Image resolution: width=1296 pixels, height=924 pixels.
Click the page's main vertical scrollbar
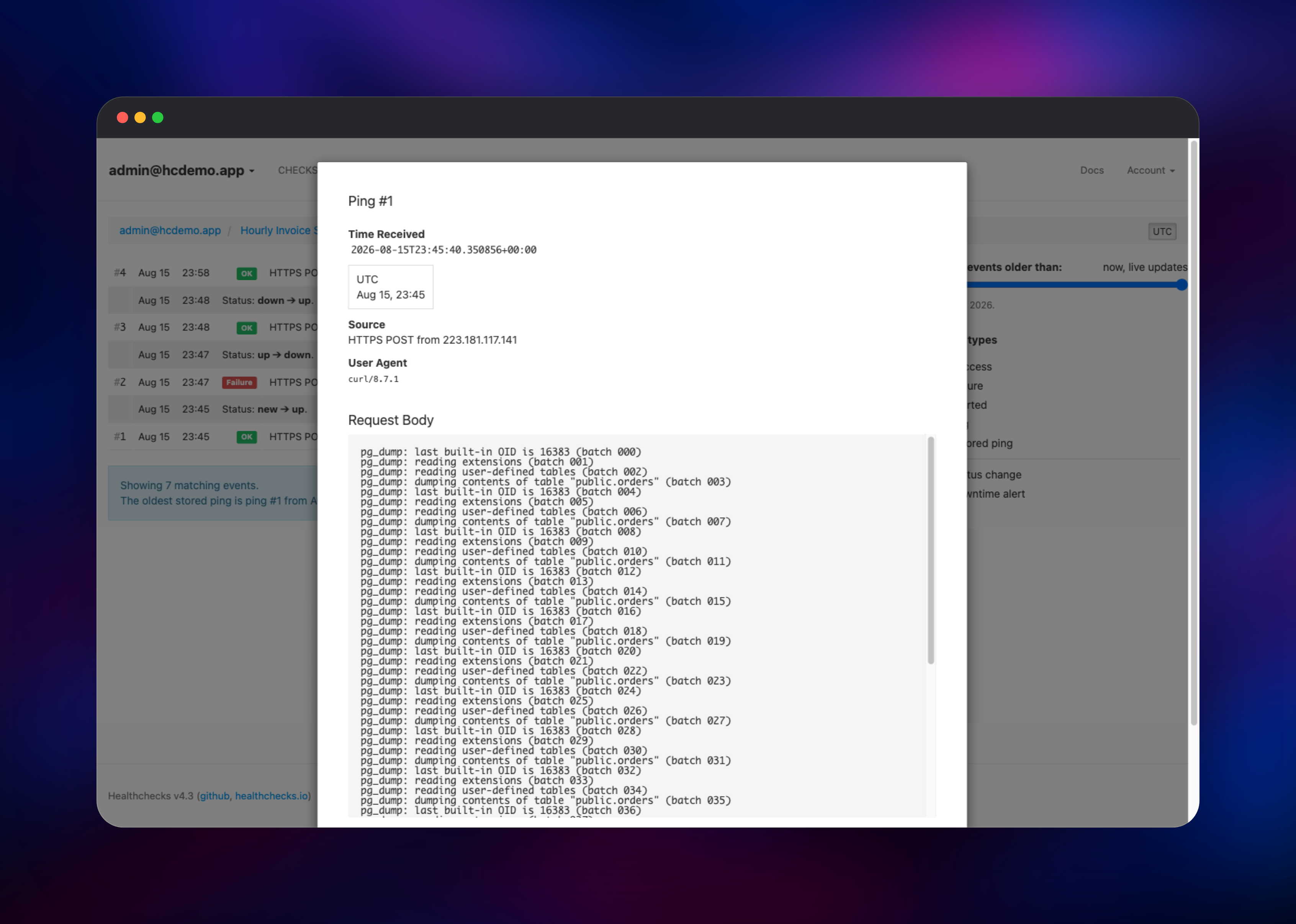coord(1194,432)
